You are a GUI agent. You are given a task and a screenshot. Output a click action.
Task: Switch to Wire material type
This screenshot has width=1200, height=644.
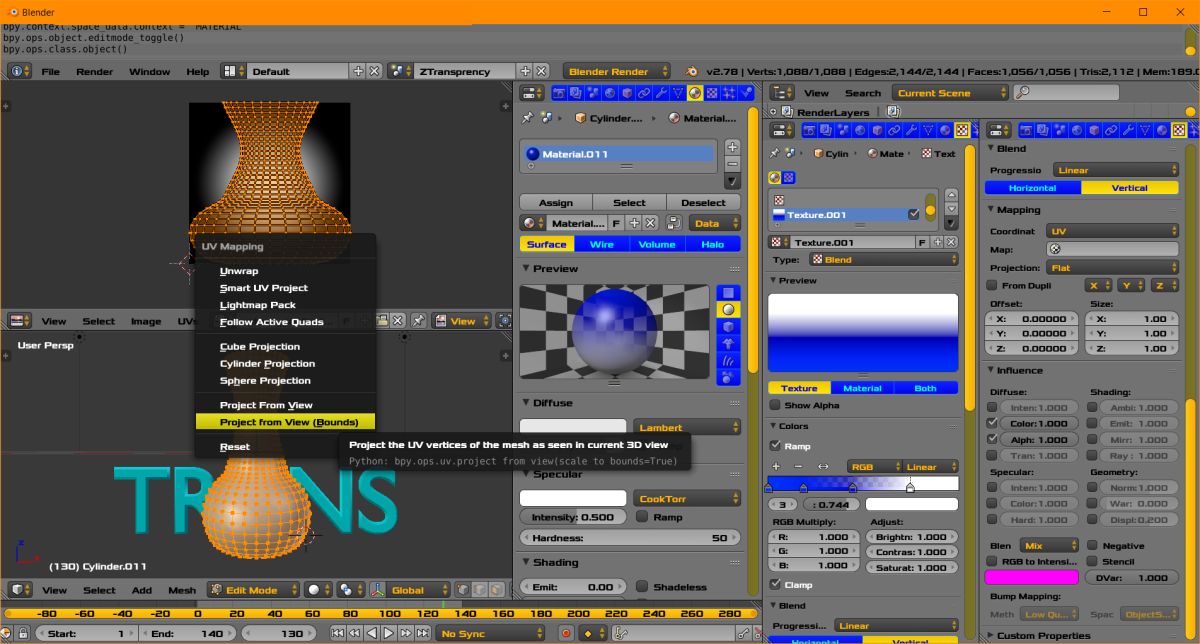[x=602, y=244]
